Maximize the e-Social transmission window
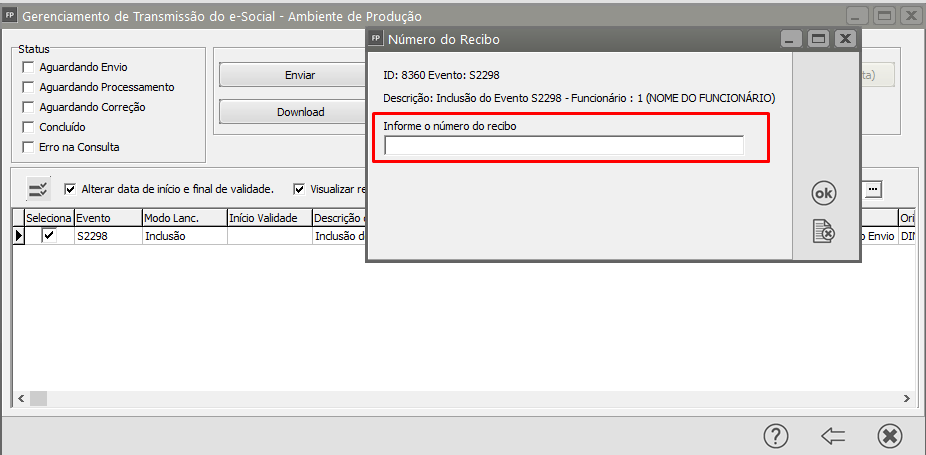Screen dimensions: 926x455 tap(884, 16)
